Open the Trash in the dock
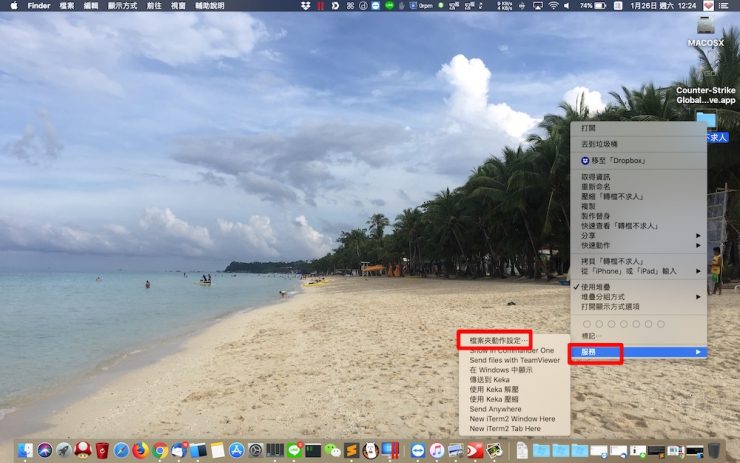740x463 pixels. [713, 450]
